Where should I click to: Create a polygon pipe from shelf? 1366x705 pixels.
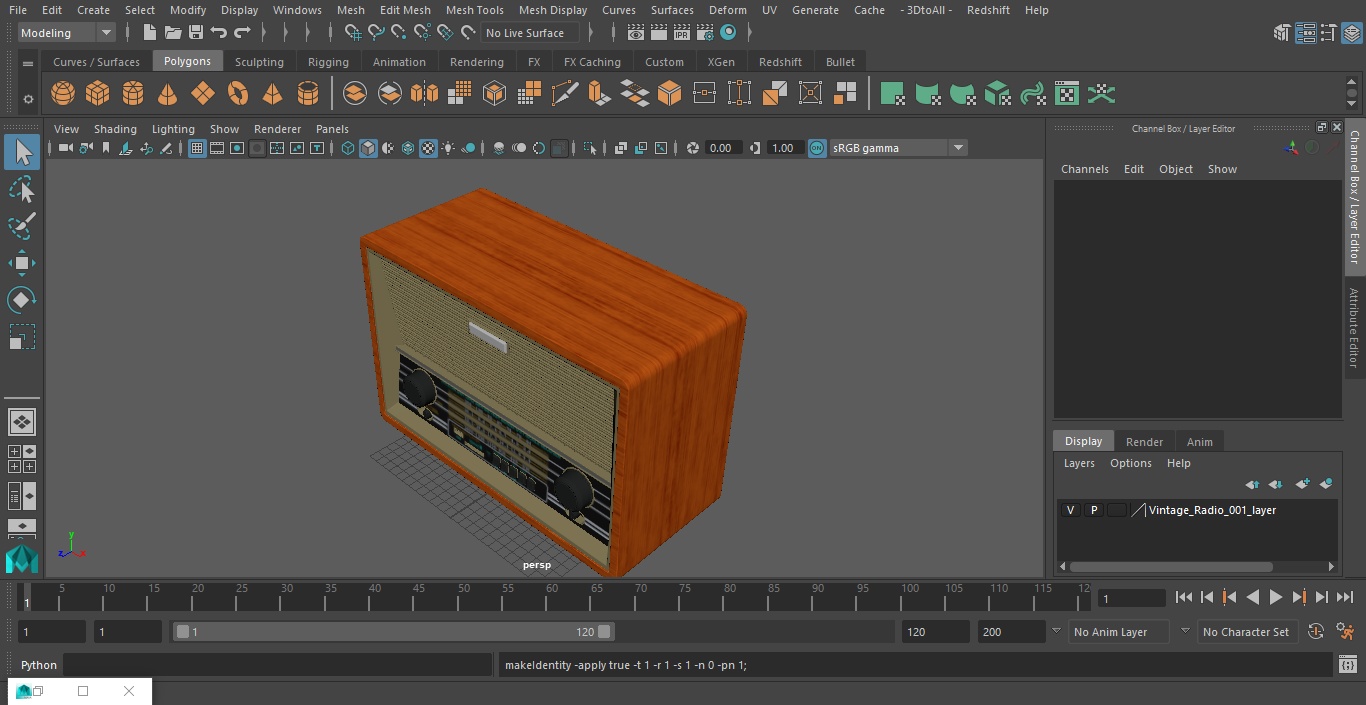pyautogui.click(x=308, y=94)
